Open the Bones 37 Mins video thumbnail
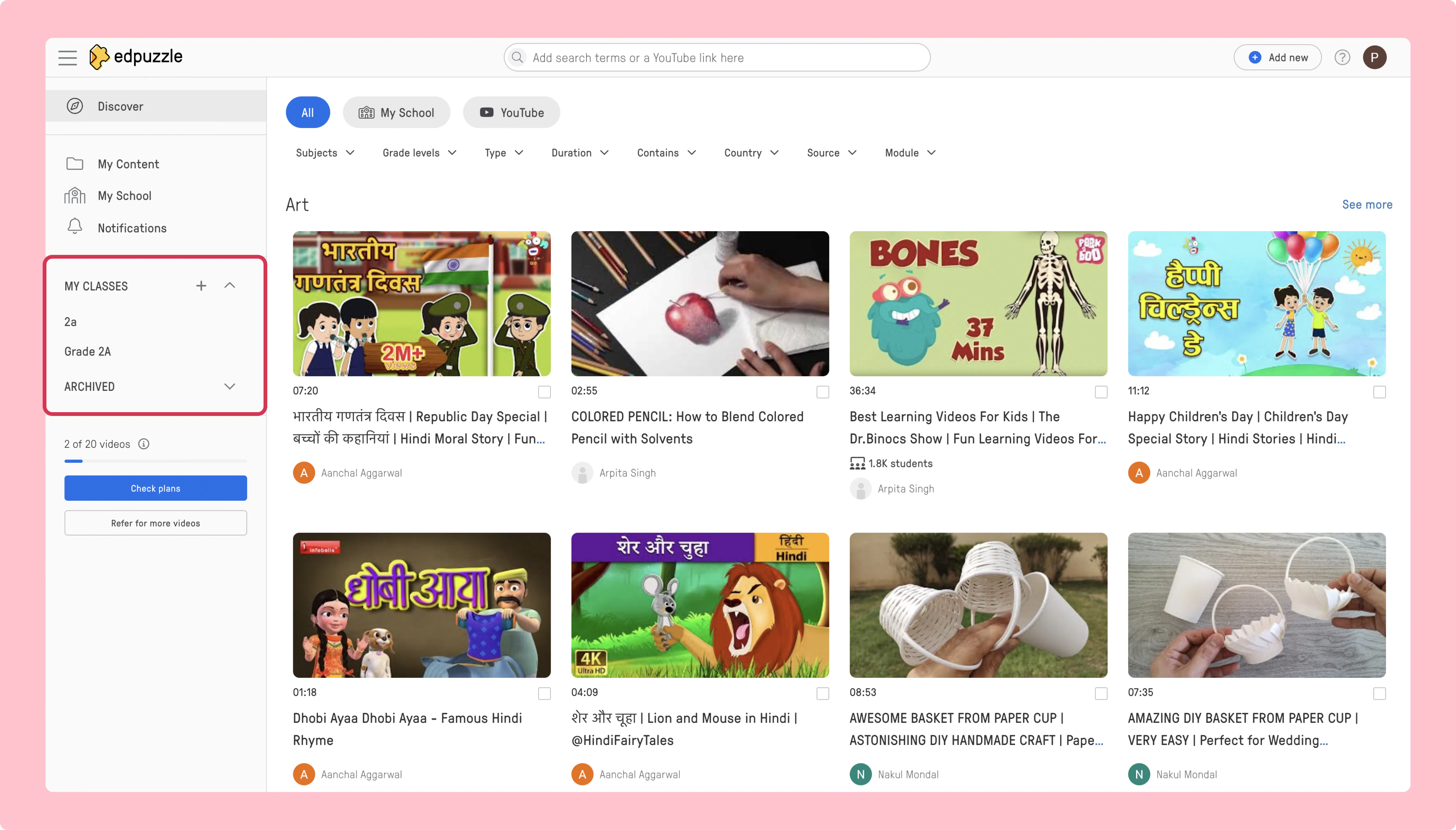This screenshot has height=830, width=1456. tap(979, 303)
